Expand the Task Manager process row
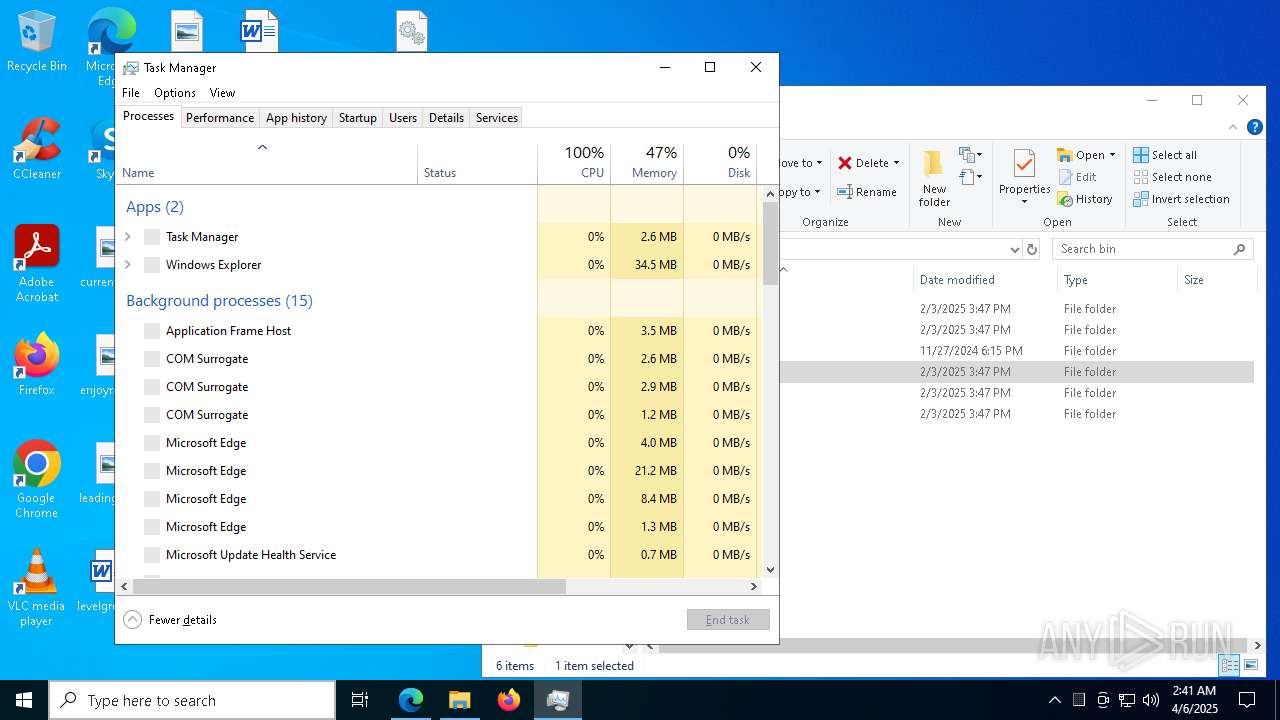This screenshot has width=1280, height=720. (127, 237)
